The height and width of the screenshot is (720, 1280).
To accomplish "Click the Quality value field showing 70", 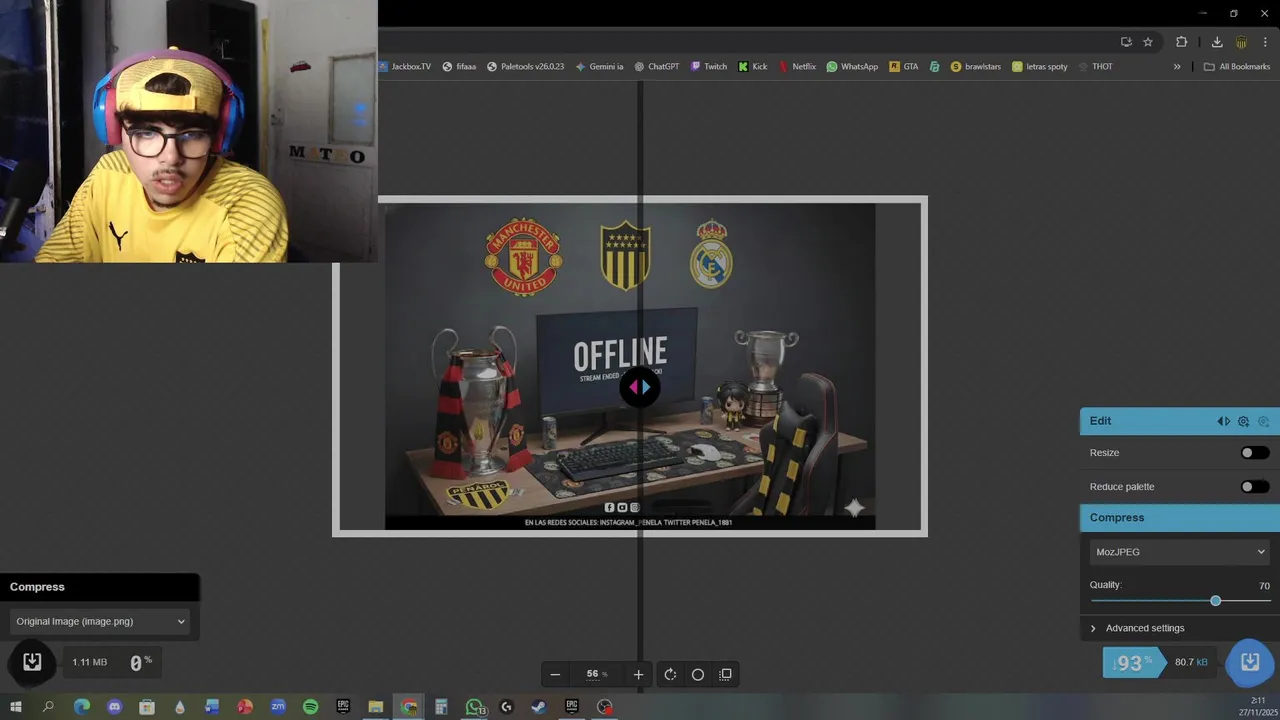I will 1263,586.
